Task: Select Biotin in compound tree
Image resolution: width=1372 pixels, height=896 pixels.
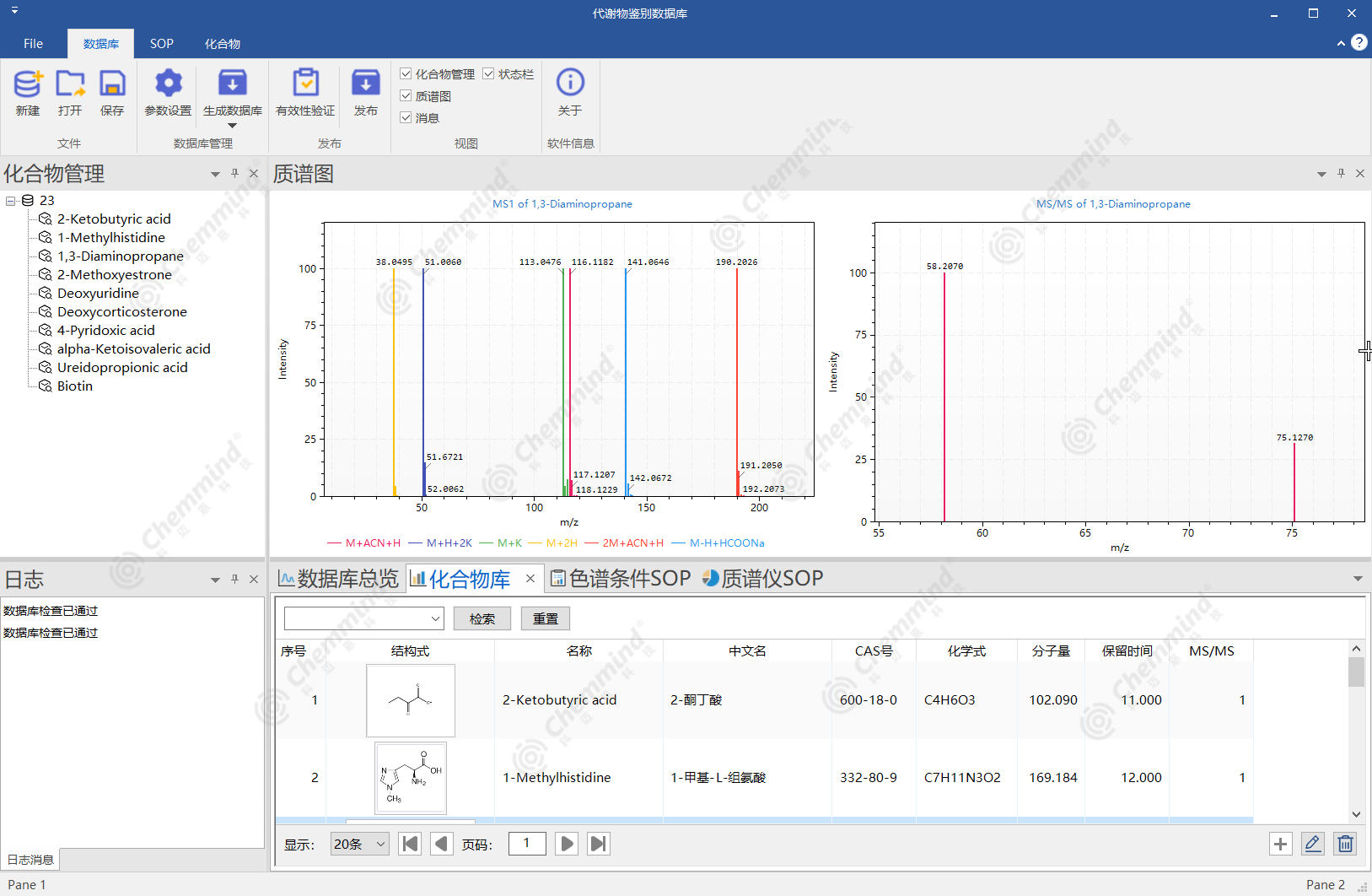Action: 75,386
